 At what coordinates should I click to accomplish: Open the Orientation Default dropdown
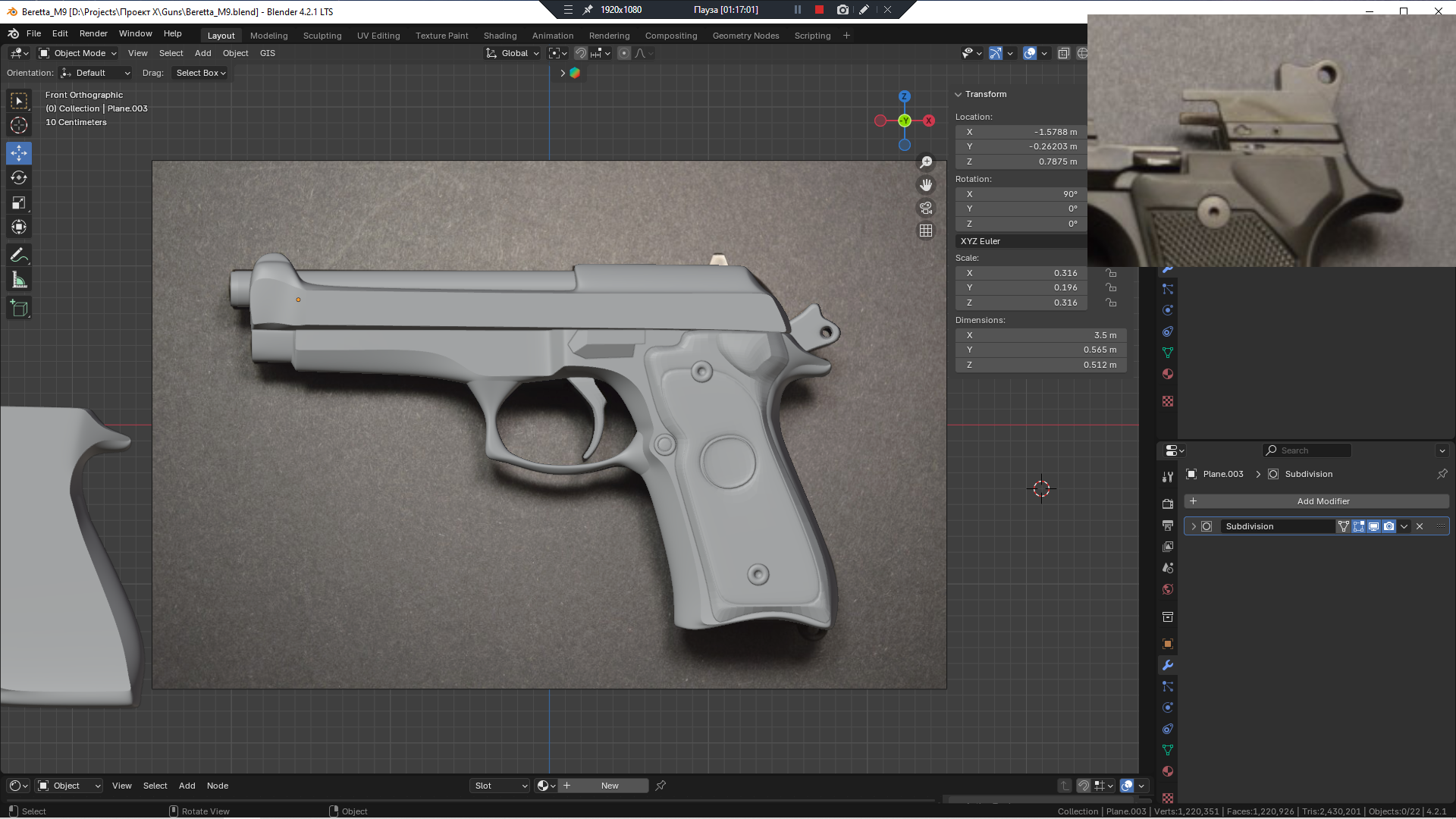(x=96, y=73)
